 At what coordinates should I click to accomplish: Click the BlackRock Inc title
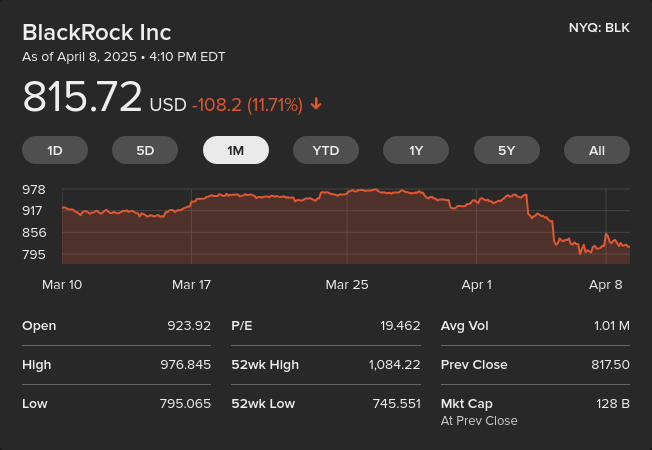tap(96, 32)
